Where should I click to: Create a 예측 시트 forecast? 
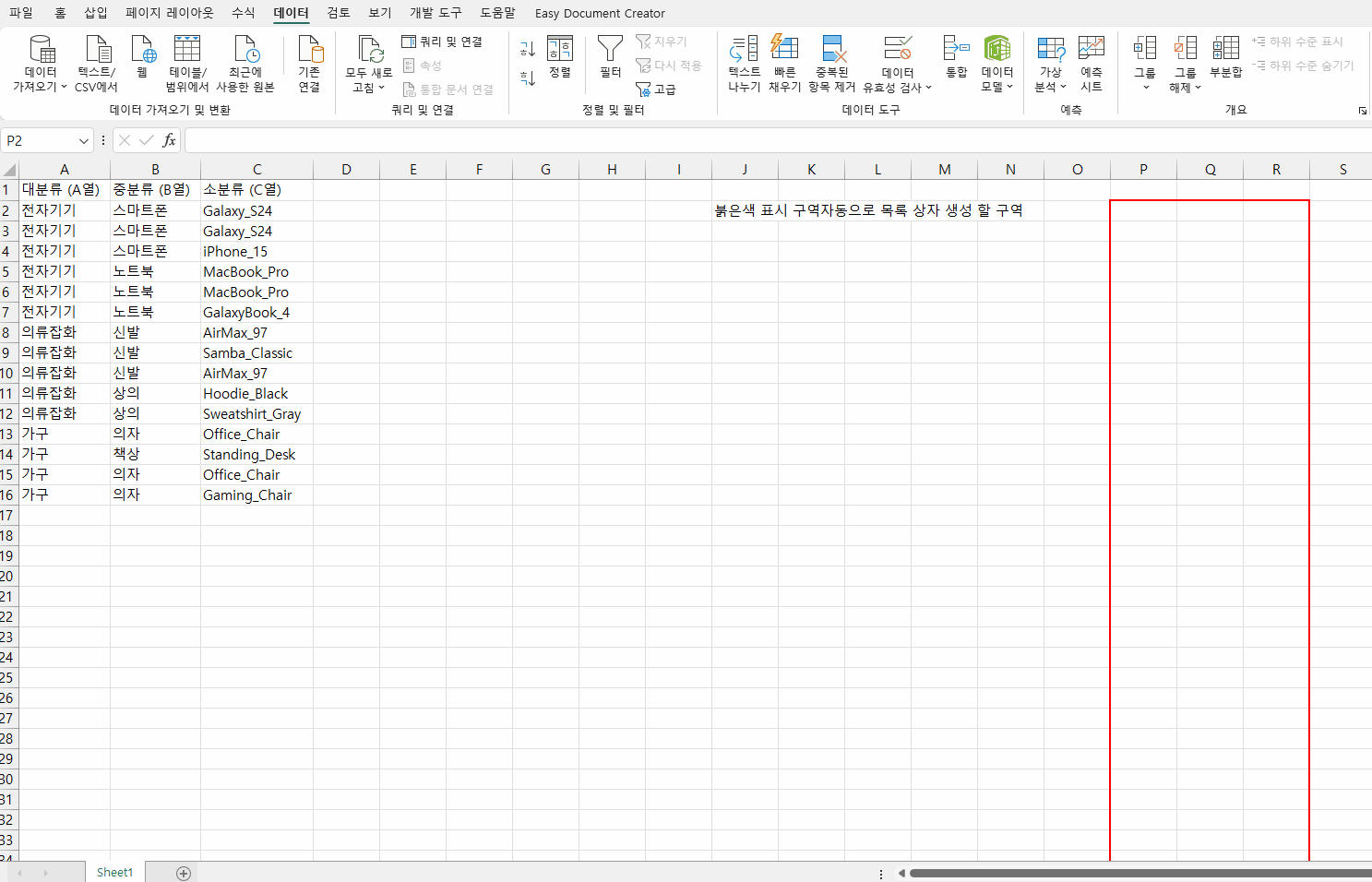tap(1092, 64)
